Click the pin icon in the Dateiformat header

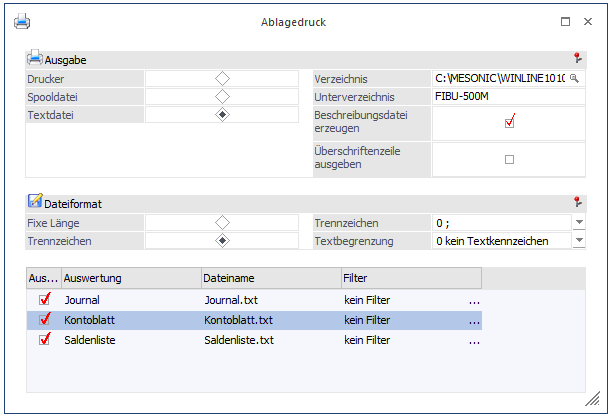[x=577, y=202]
